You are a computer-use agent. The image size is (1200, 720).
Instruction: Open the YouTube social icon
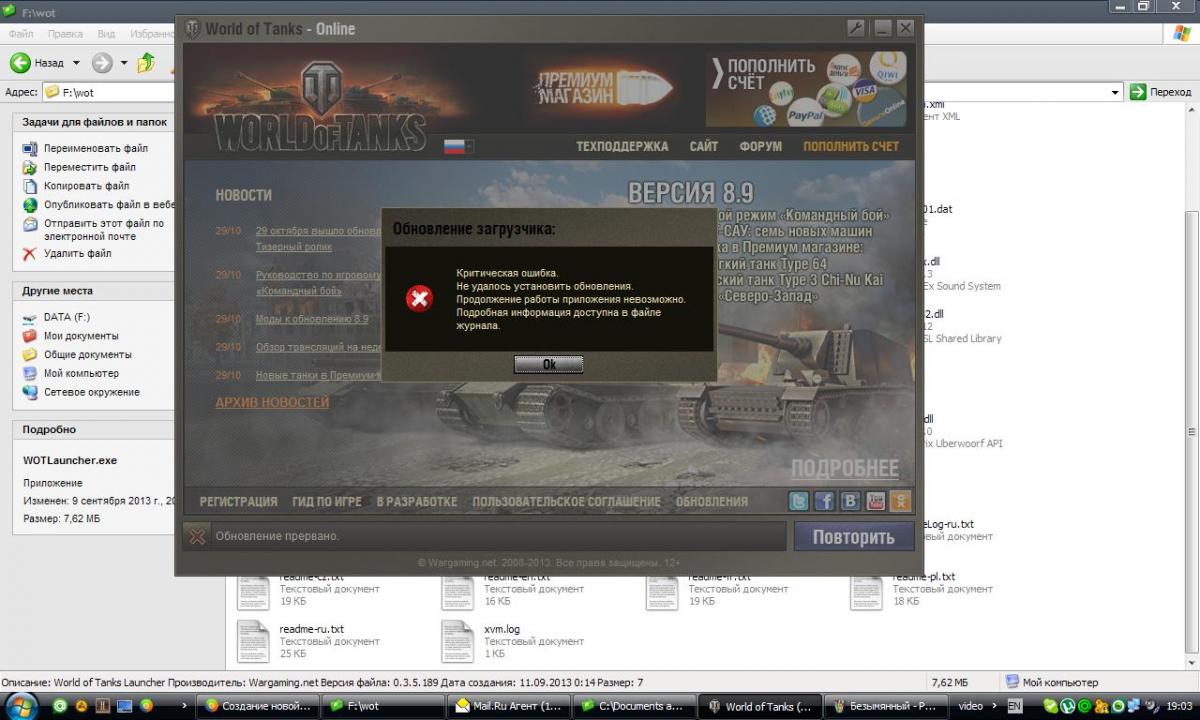coord(876,501)
